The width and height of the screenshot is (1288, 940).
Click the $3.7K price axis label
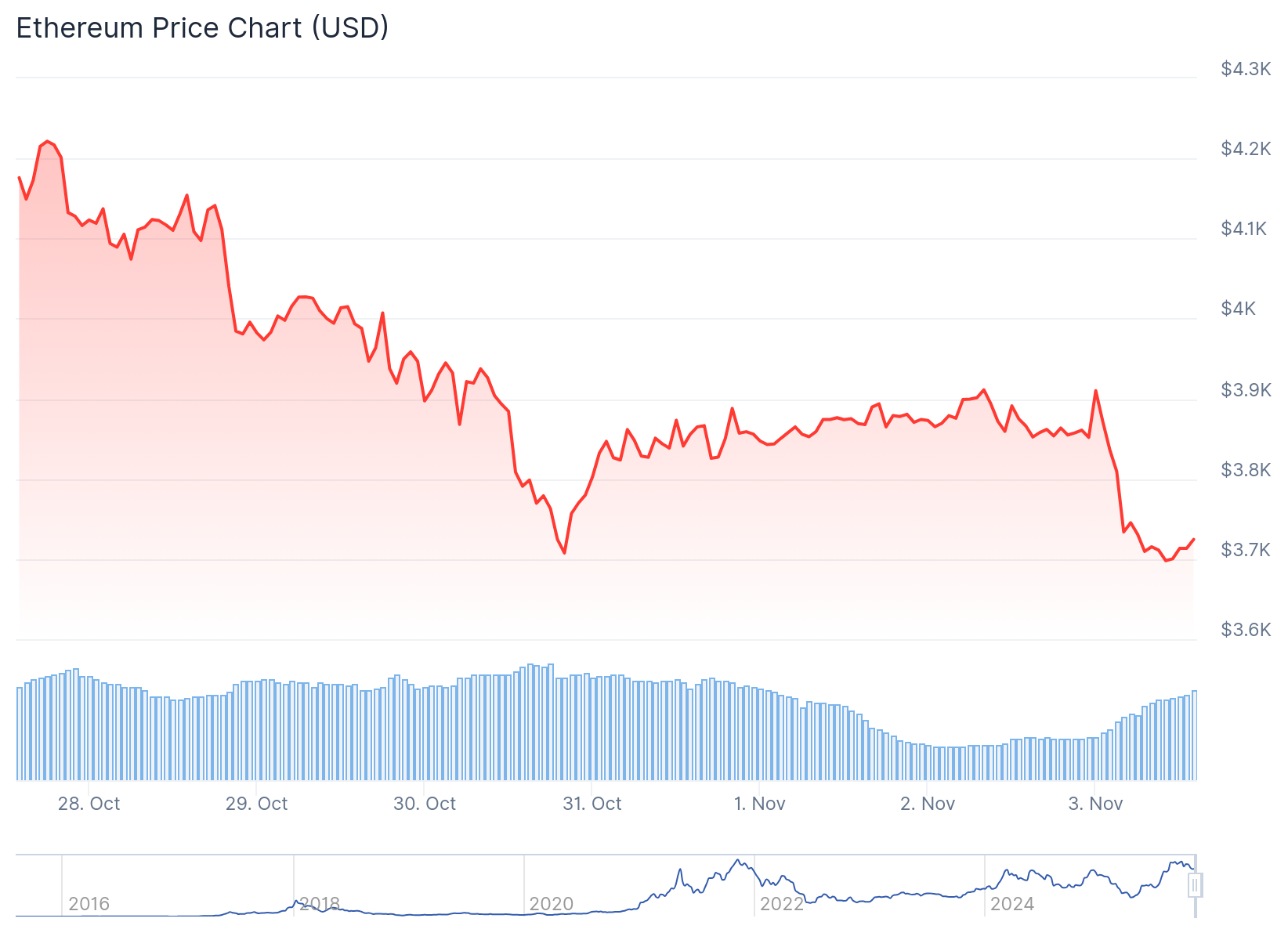pyautogui.click(x=1246, y=550)
